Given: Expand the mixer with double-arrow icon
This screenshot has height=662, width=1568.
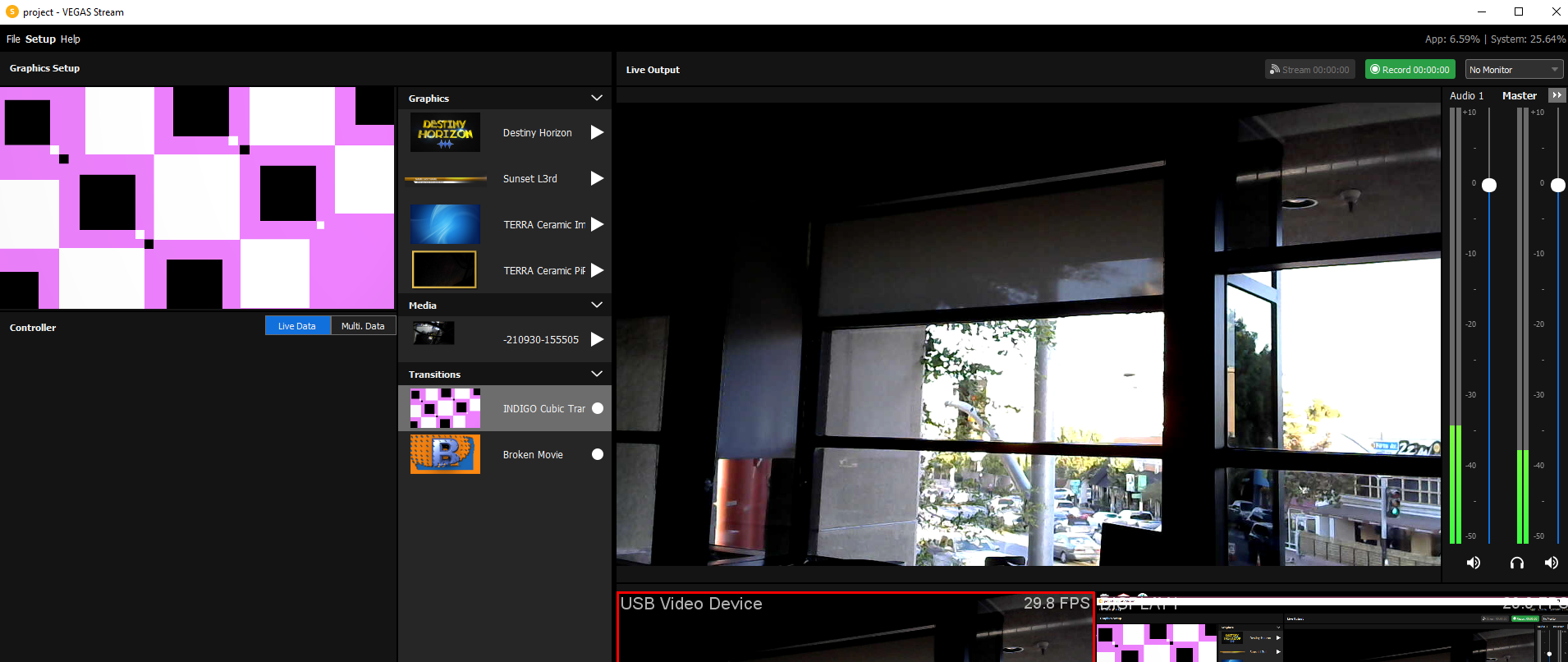Looking at the screenshot, I should pos(1557,95).
